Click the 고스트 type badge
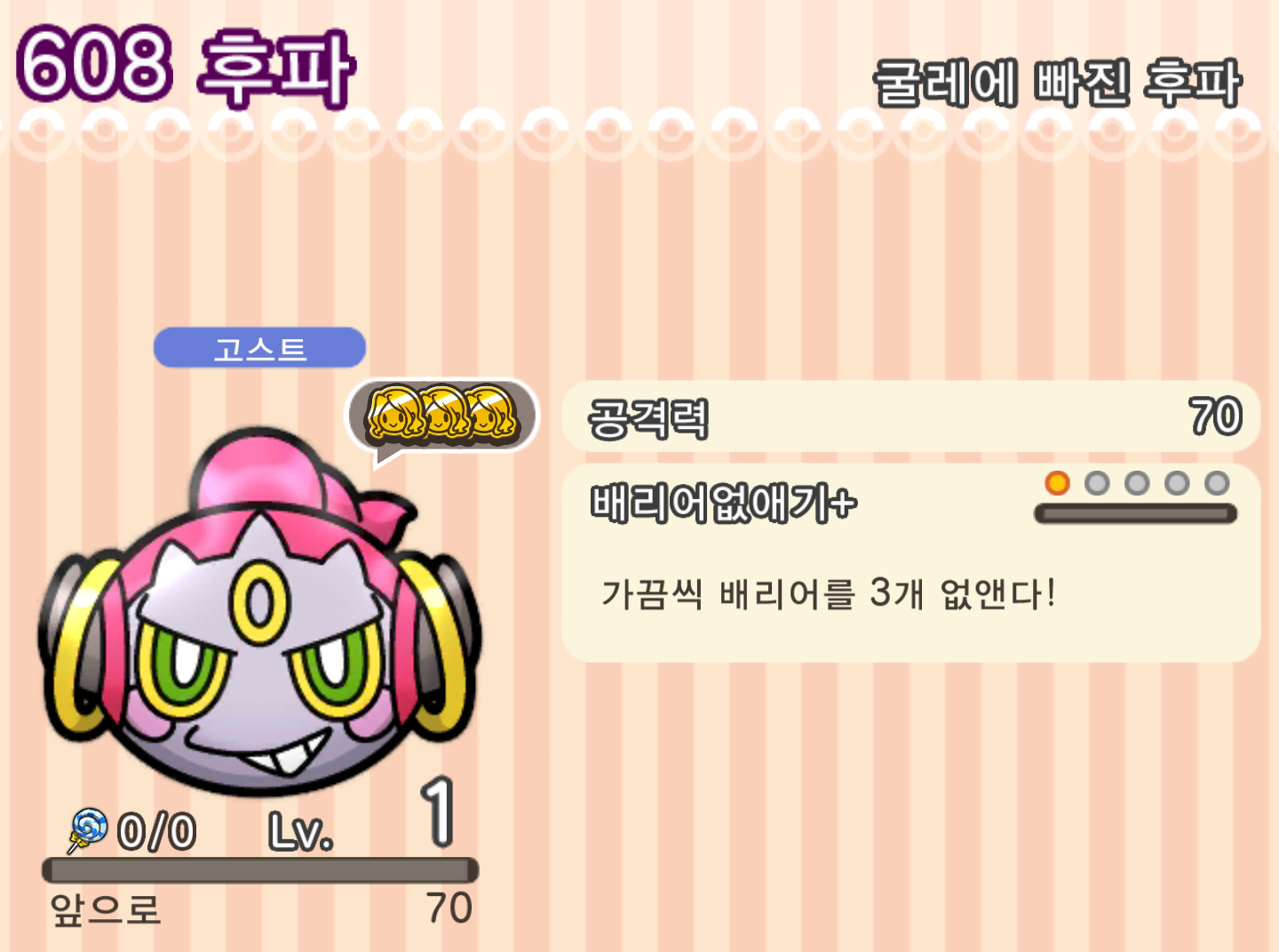The height and width of the screenshot is (952, 1279). (259, 347)
